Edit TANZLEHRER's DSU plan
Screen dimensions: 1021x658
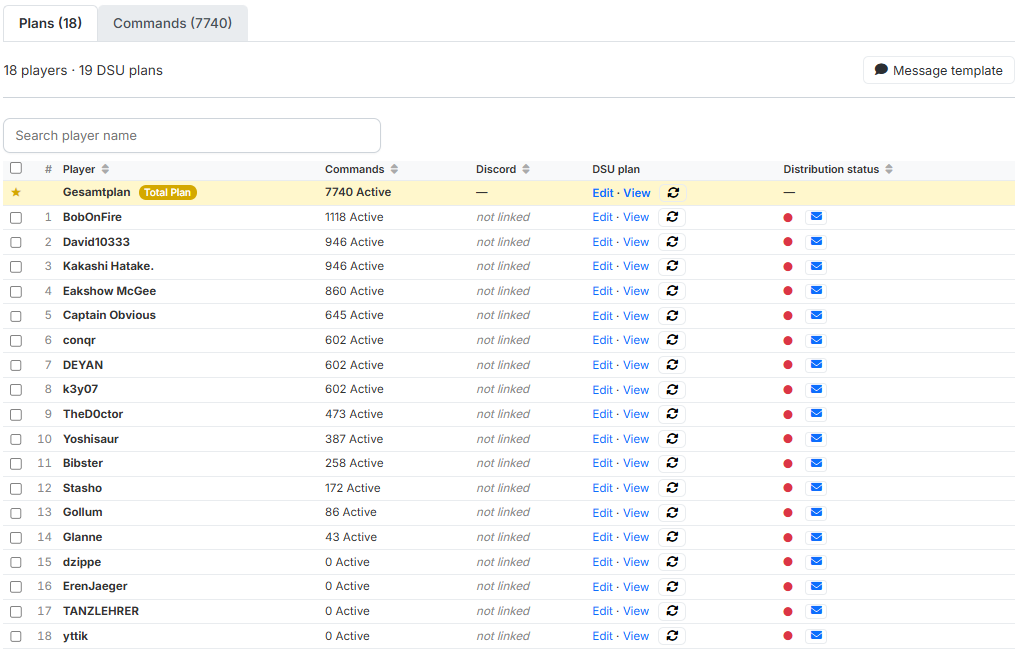(603, 611)
